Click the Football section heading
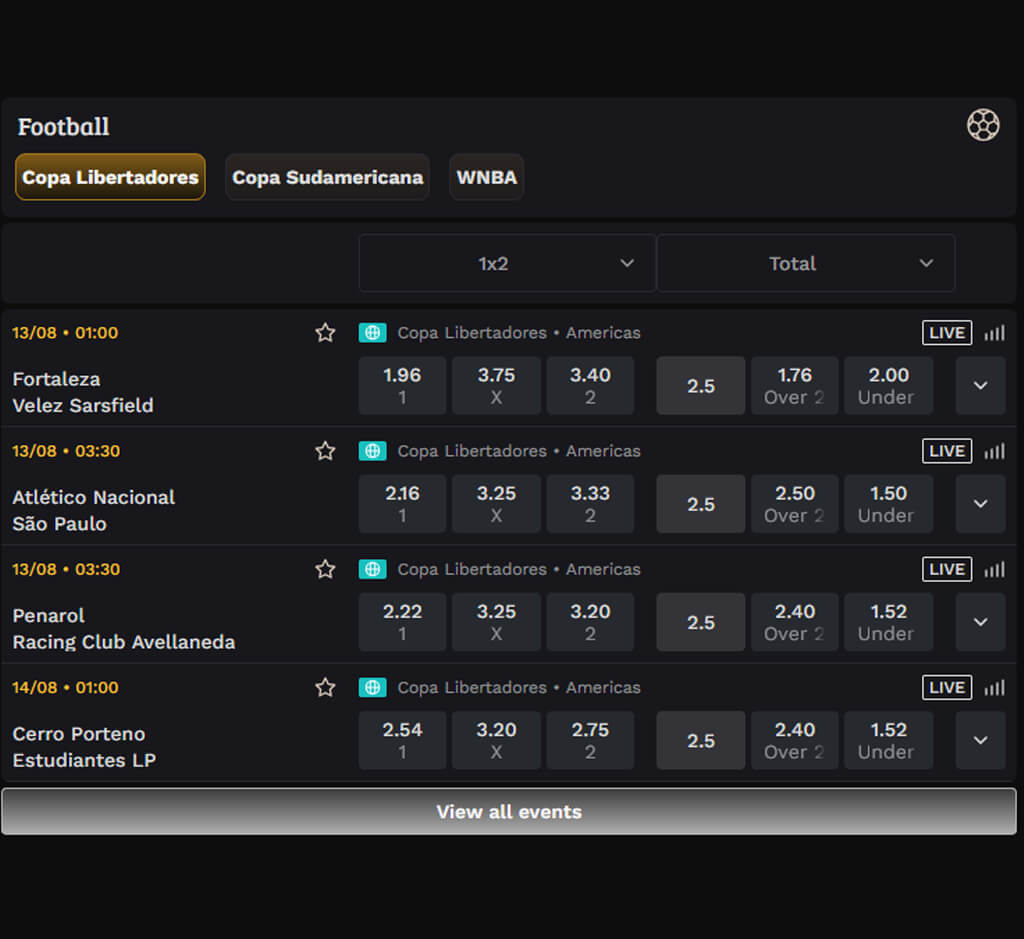Screen dimensions: 1024x939 (x=63, y=127)
